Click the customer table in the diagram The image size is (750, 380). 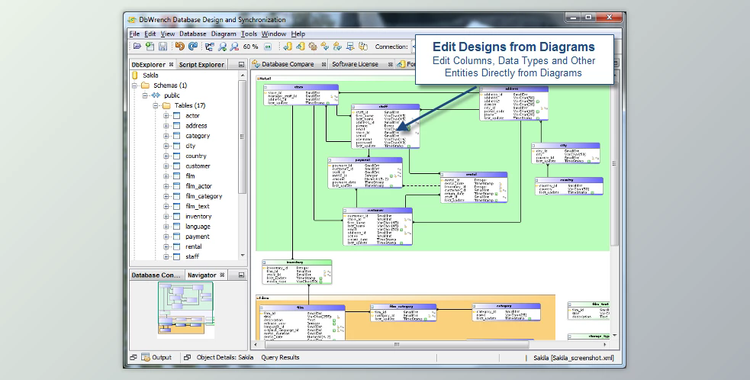pyautogui.click(x=378, y=227)
